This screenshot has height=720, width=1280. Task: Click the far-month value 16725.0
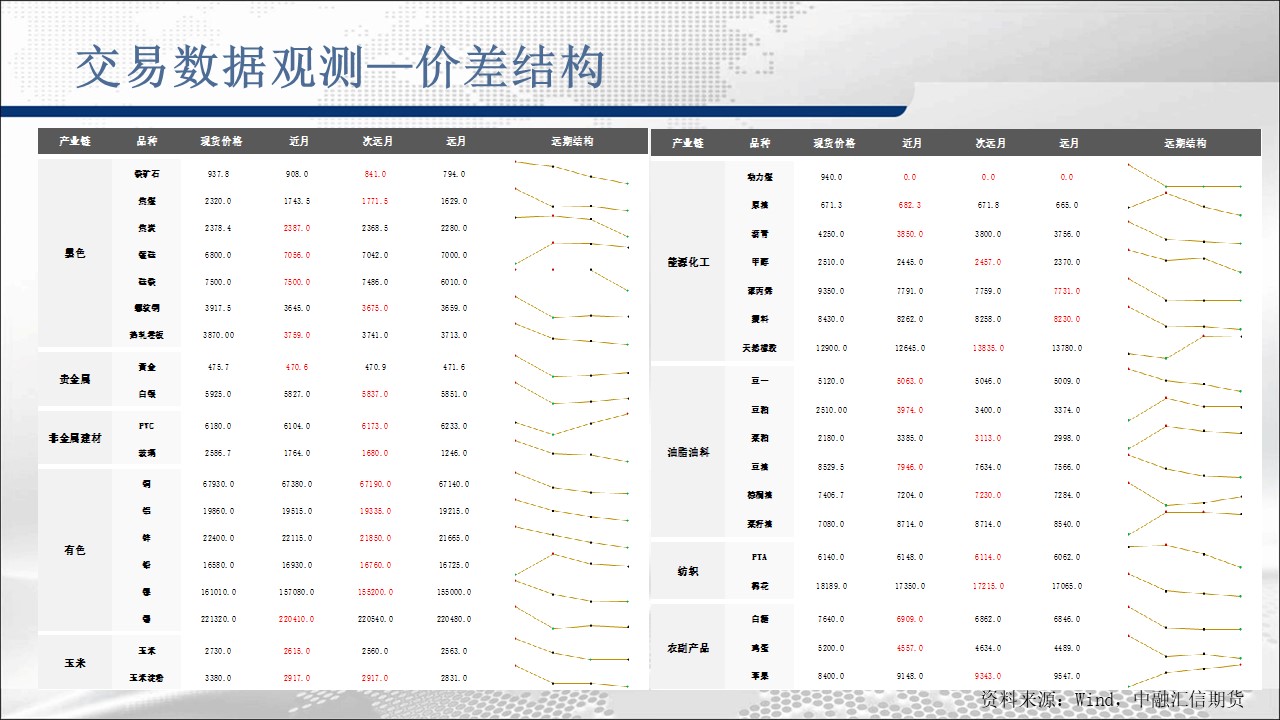pos(453,565)
